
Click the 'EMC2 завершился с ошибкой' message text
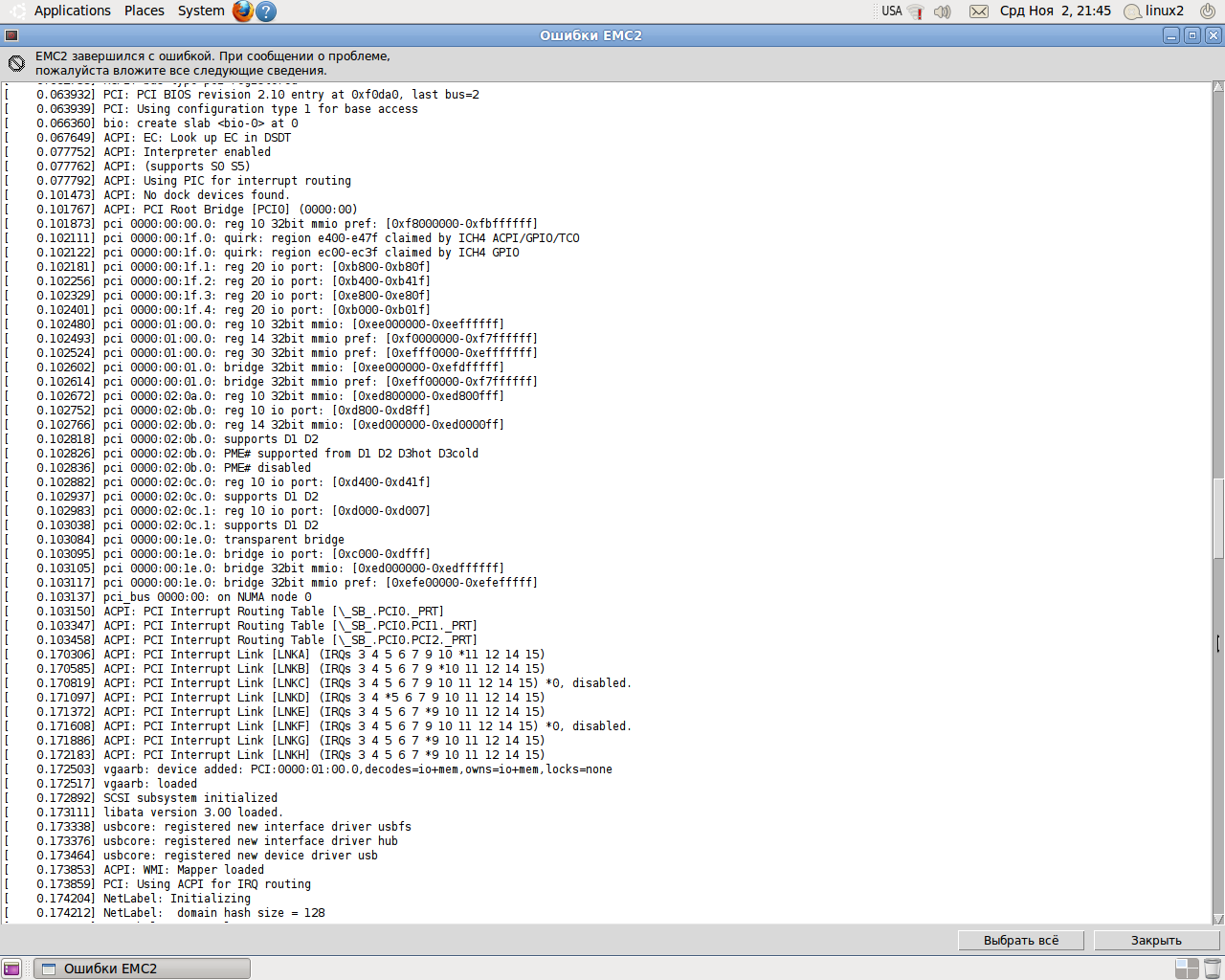coord(212,63)
